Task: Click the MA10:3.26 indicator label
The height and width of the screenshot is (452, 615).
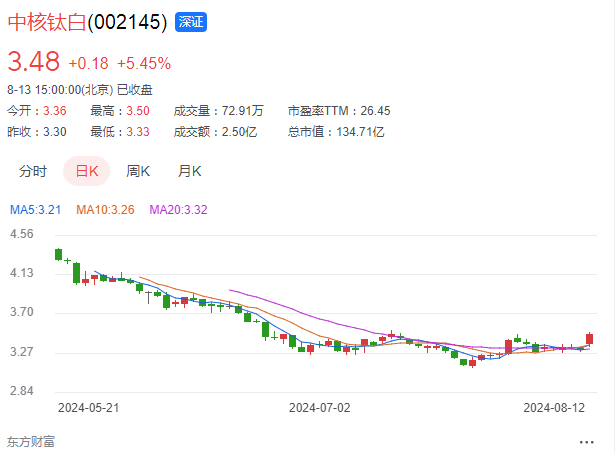Action: 105,210
